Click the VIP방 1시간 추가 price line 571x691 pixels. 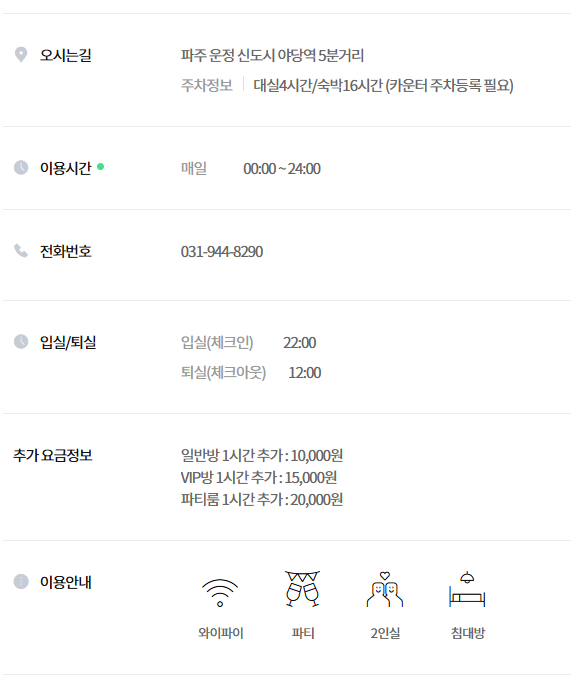pos(259,477)
